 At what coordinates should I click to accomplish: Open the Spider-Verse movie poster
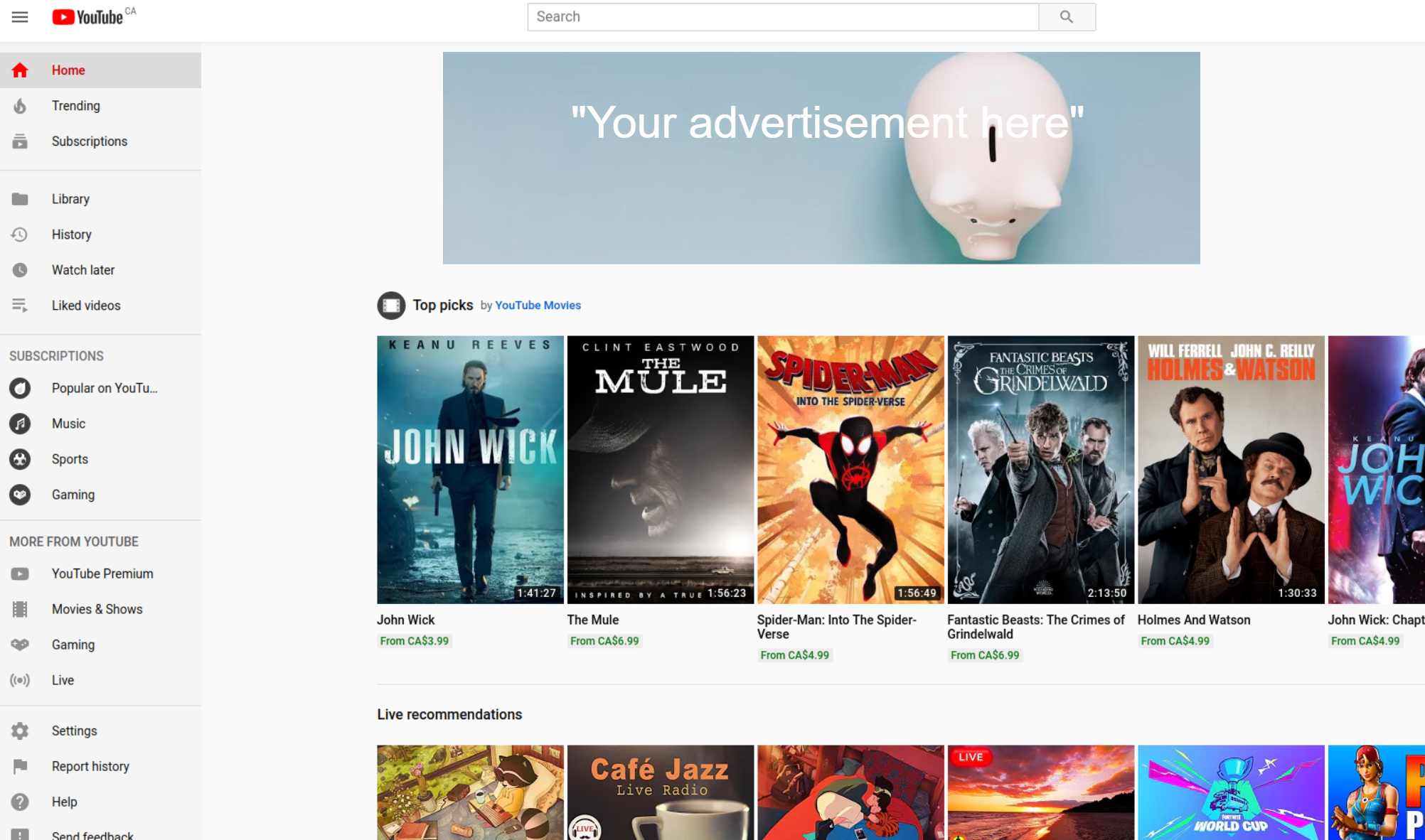pyautogui.click(x=850, y=470)
